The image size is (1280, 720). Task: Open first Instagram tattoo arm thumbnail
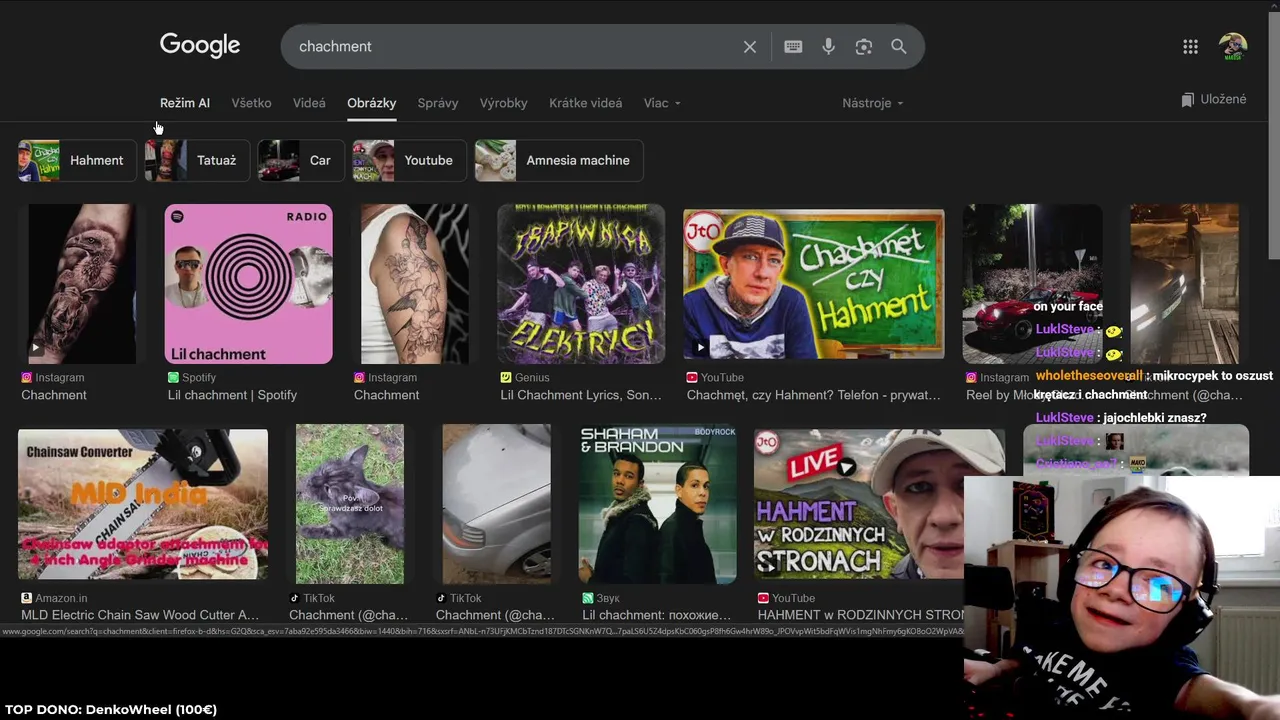(x=82, y=284)
